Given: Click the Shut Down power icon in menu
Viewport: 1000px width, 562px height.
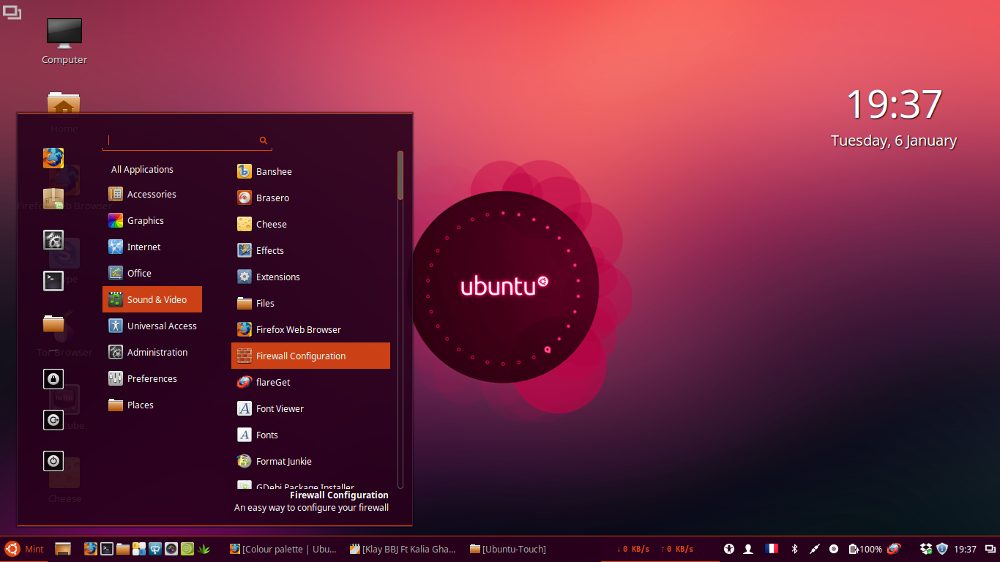Looking at the screenshot, I should pyautogui.click(x=54, y=461).
